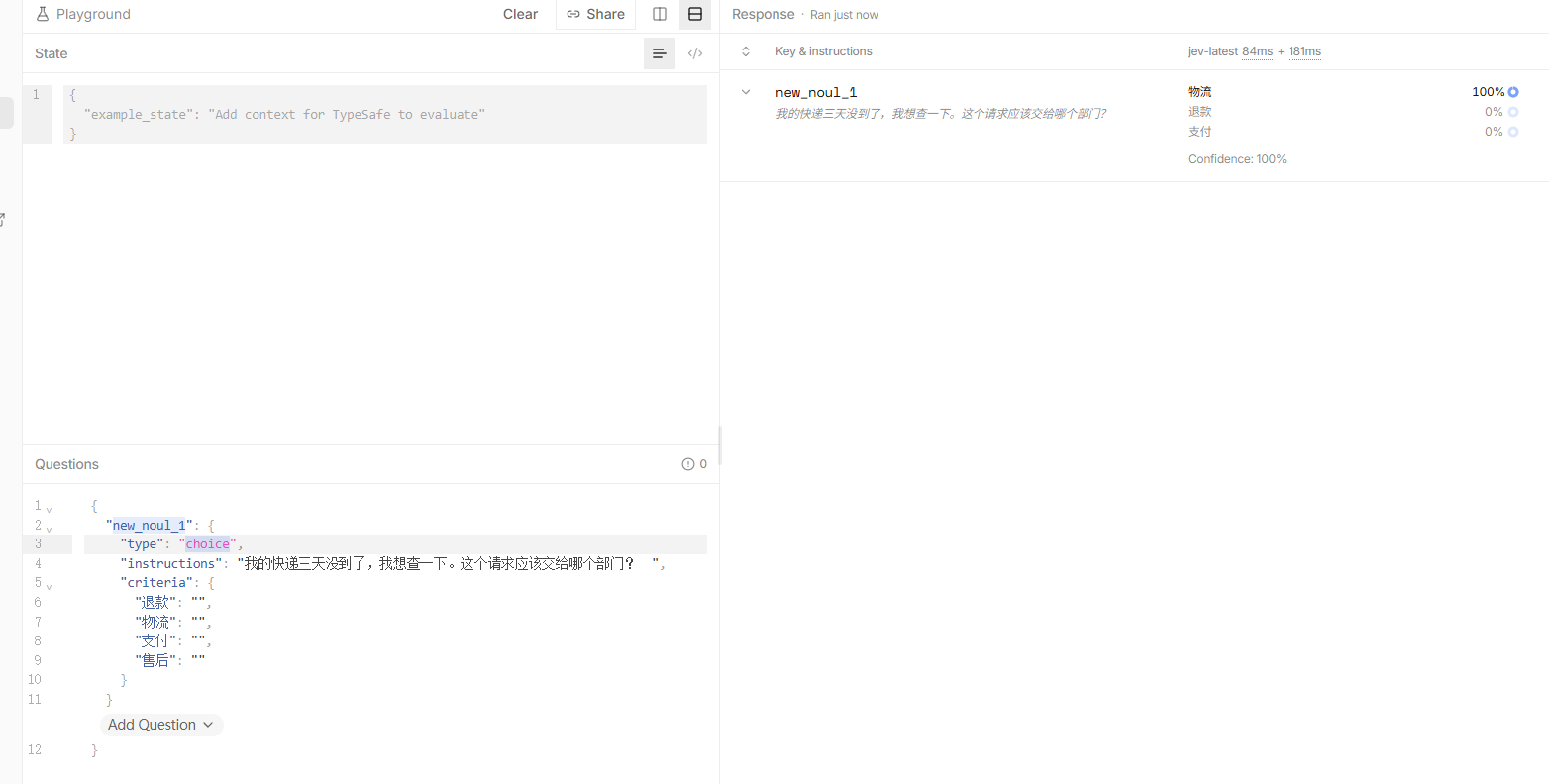The width and height of the screenshot is (1549, 784).
Task: Select the 支付 result radio indicator
Action: tap(1513, 132)
